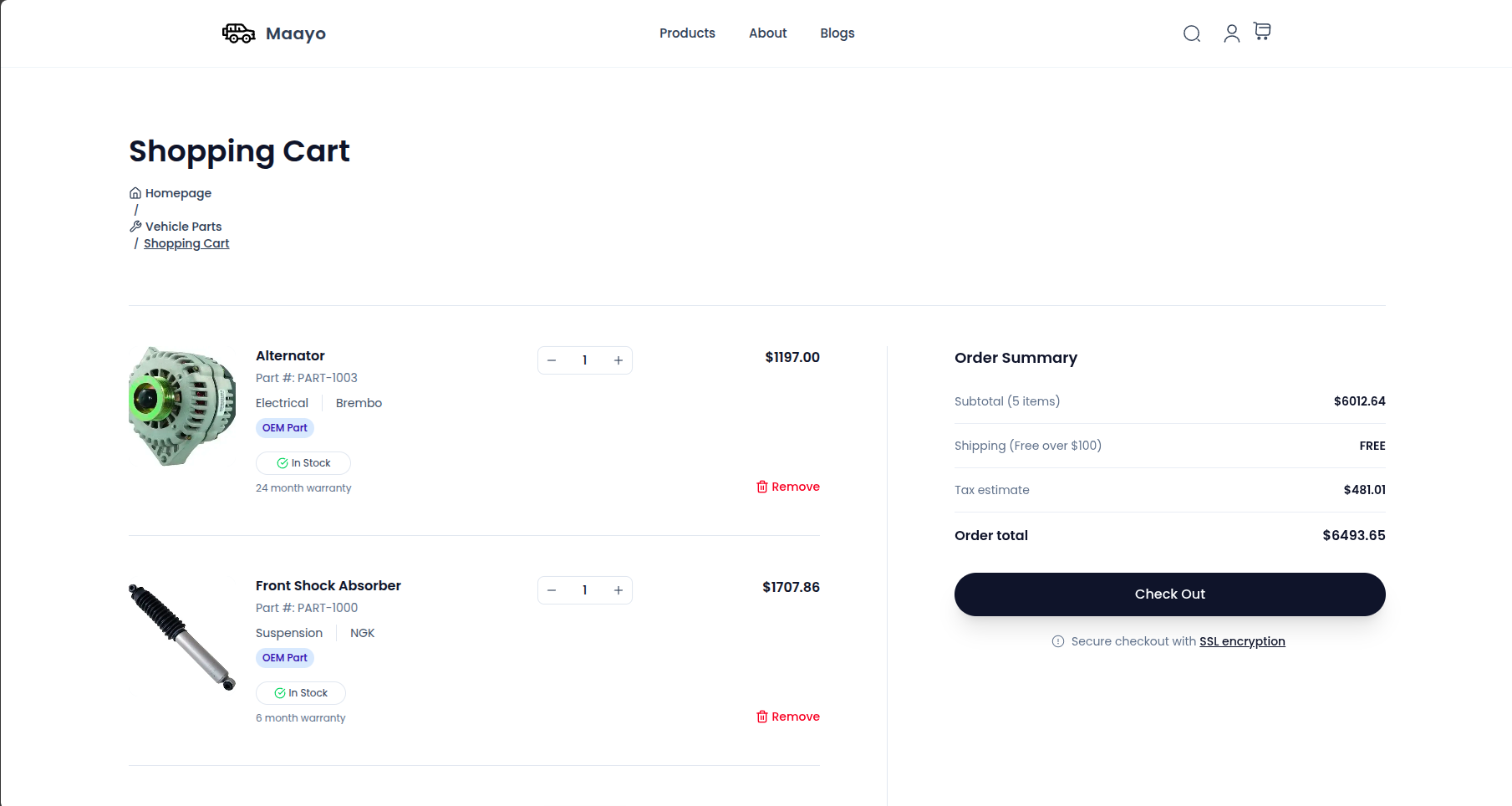This screenshot has height=806, width=1512.
Task: Open the Front Shock Absorber product title
Action: [328, 585]
